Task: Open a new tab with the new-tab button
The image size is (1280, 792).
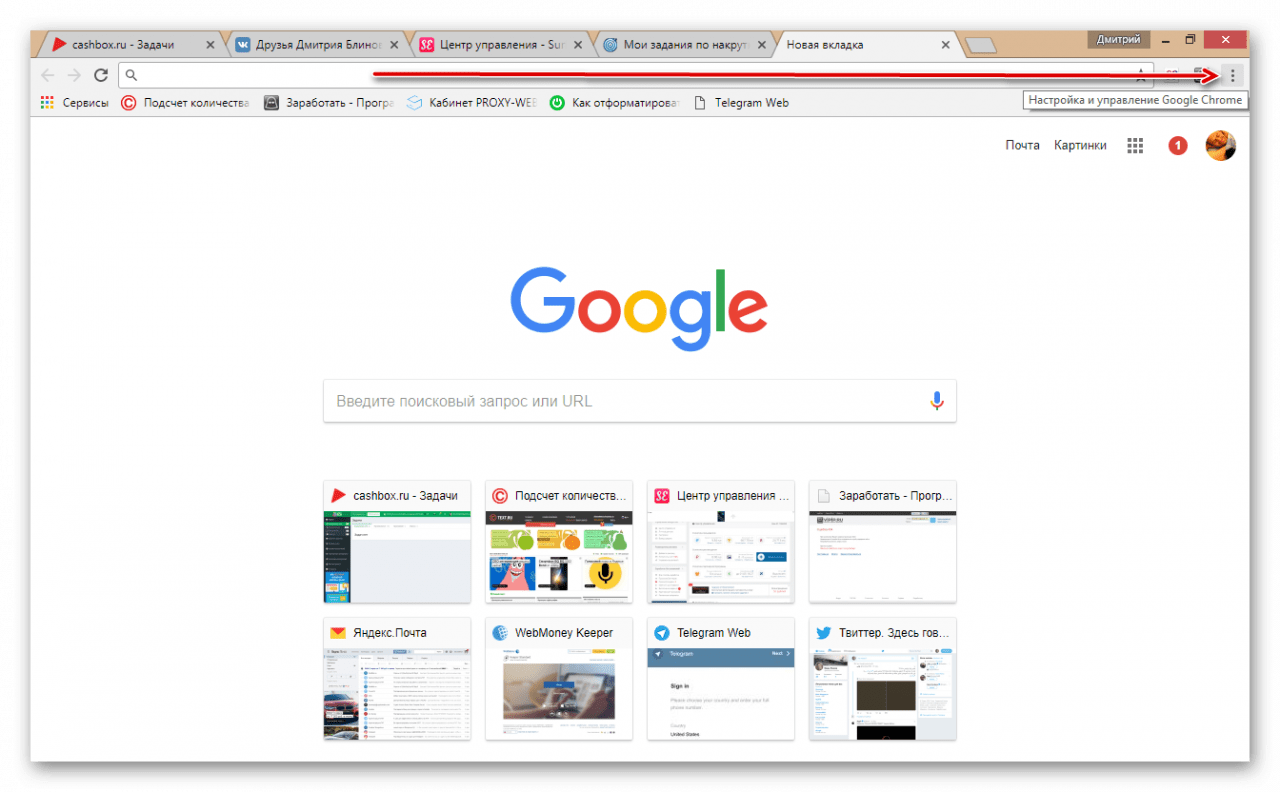Action: coord(982,45)
